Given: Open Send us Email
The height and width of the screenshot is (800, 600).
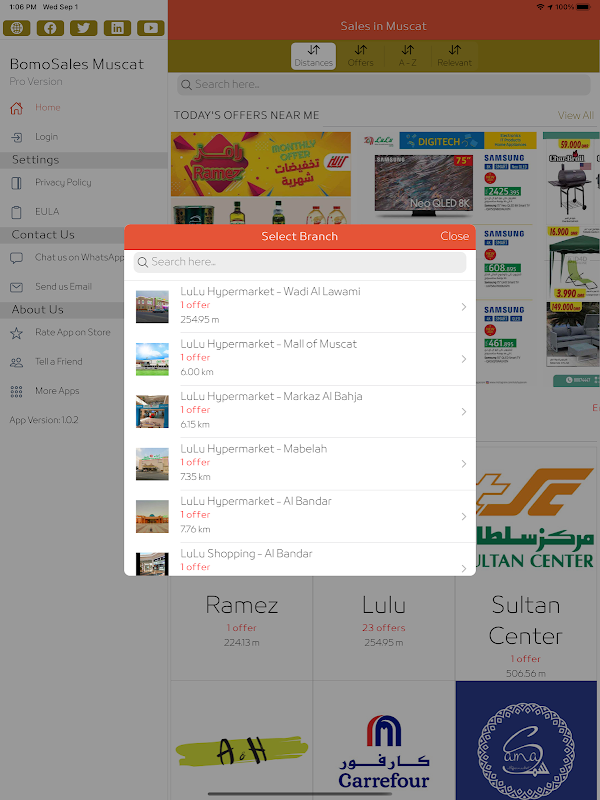Looking at the screenshot, I should [63, 286].
